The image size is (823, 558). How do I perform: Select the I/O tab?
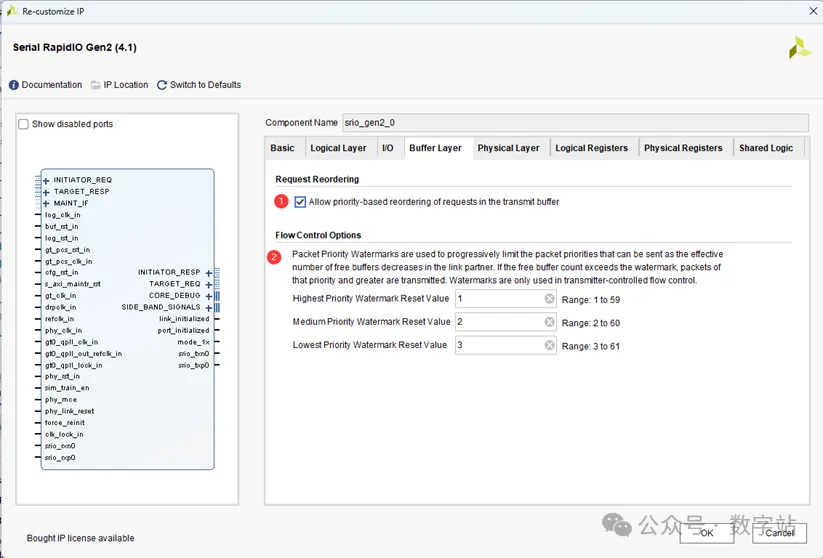coord(388,148)
